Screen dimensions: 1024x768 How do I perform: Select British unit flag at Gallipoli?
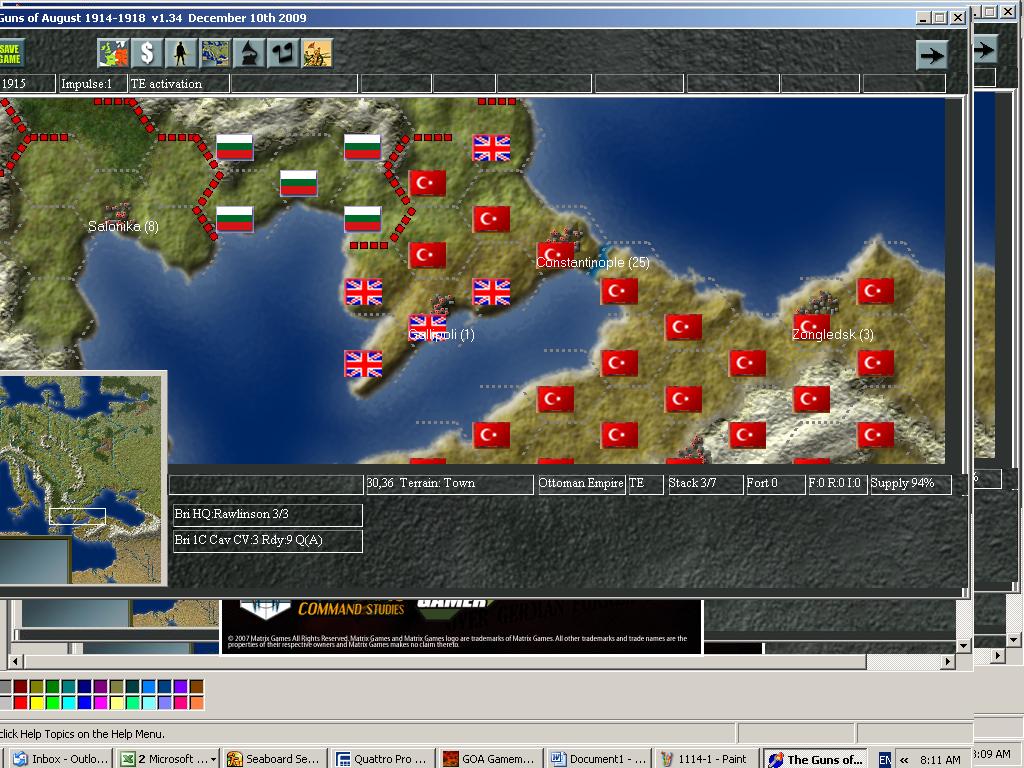pyautogui.click(x=427, y=327)
